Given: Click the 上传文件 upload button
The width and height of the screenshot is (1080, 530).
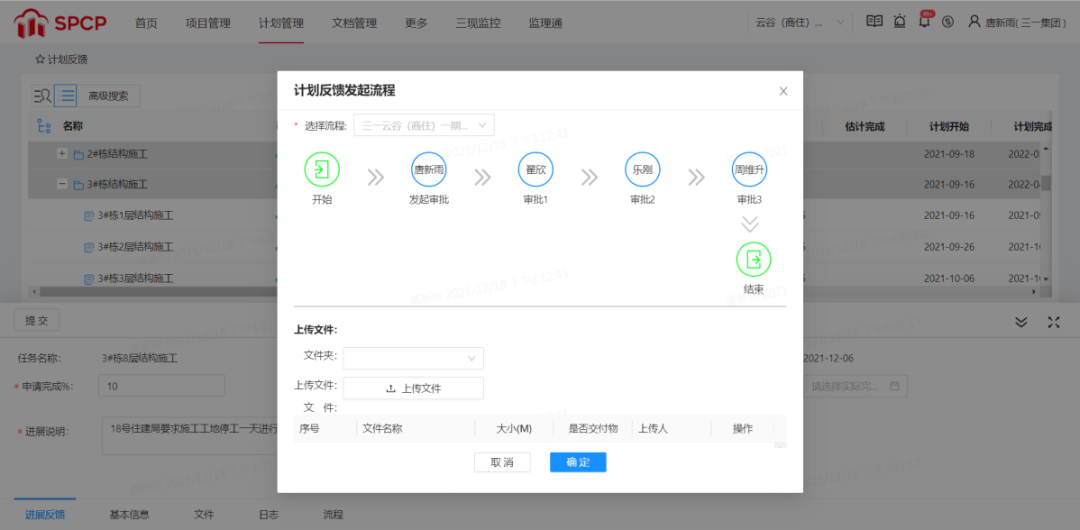Looking at the screenshot, I should (x=413, y=388).
